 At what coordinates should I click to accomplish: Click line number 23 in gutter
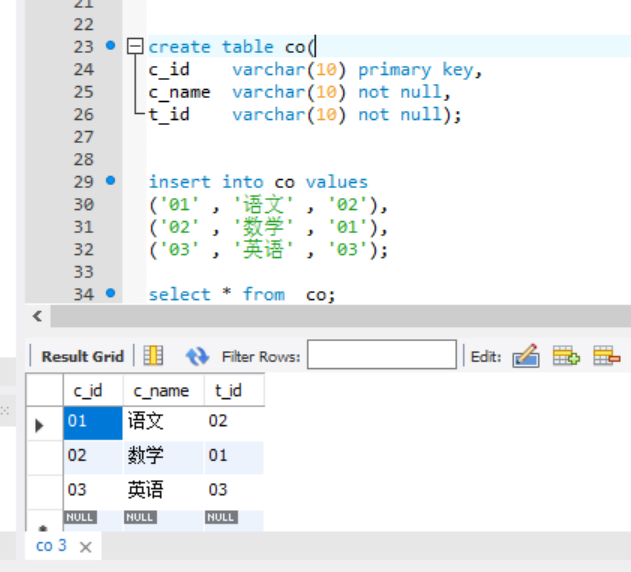coord(83,47)
